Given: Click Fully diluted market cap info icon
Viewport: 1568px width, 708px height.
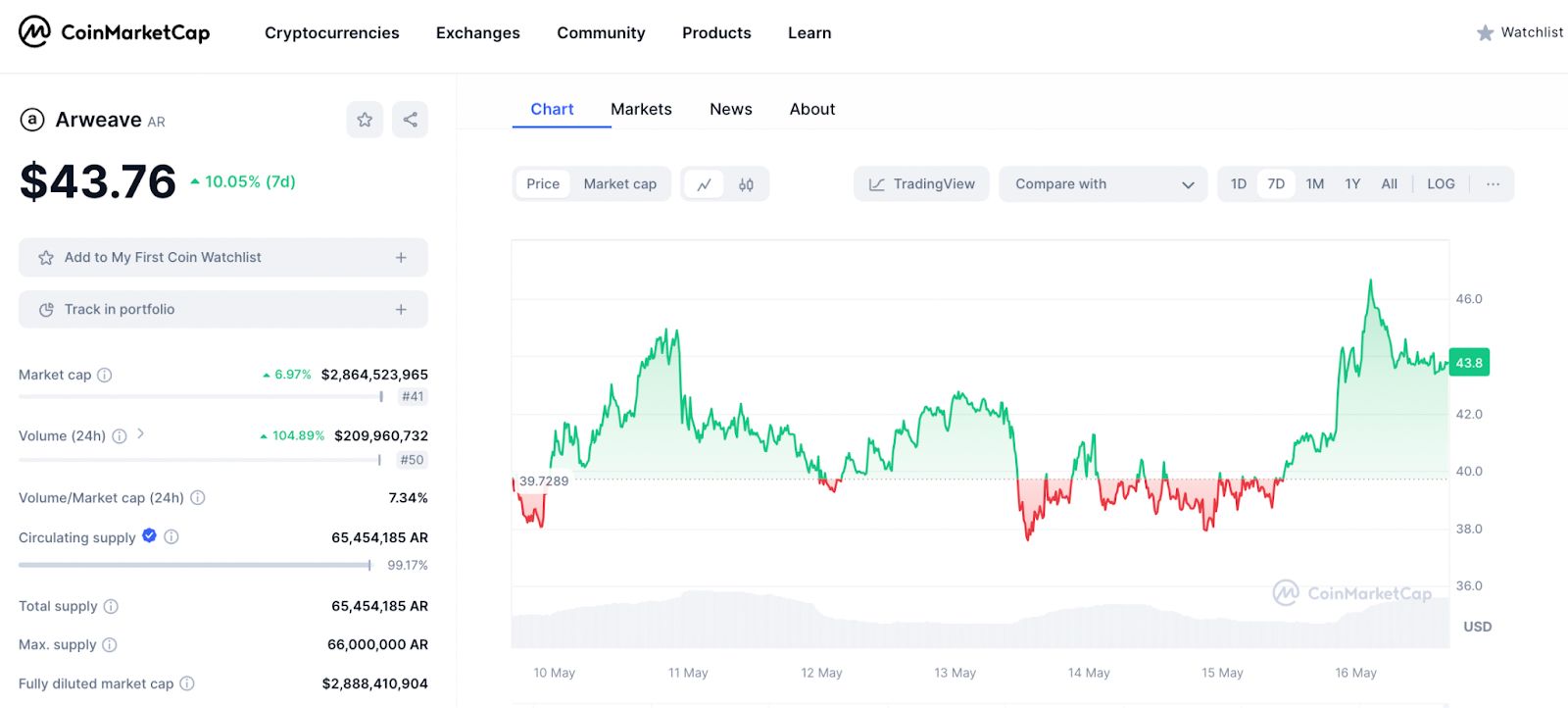Looking at the screenshot, I should point(187,683).
